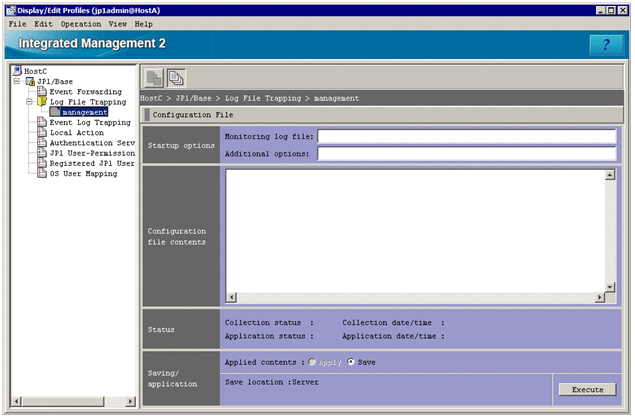Collapse the JP1/Base tree node

tap(17, 81)
